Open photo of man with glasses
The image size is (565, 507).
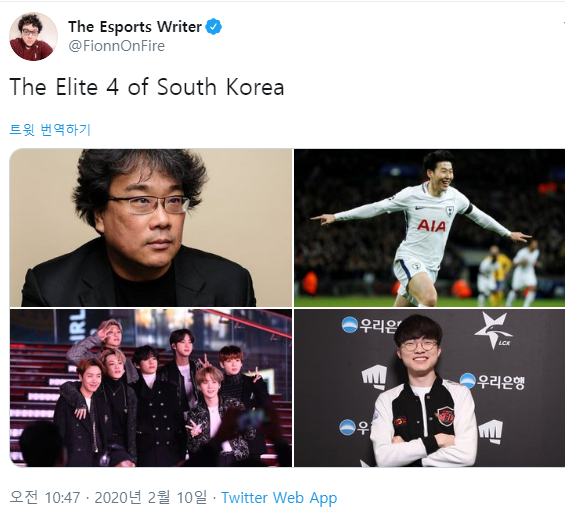click(x=151, y=228)
